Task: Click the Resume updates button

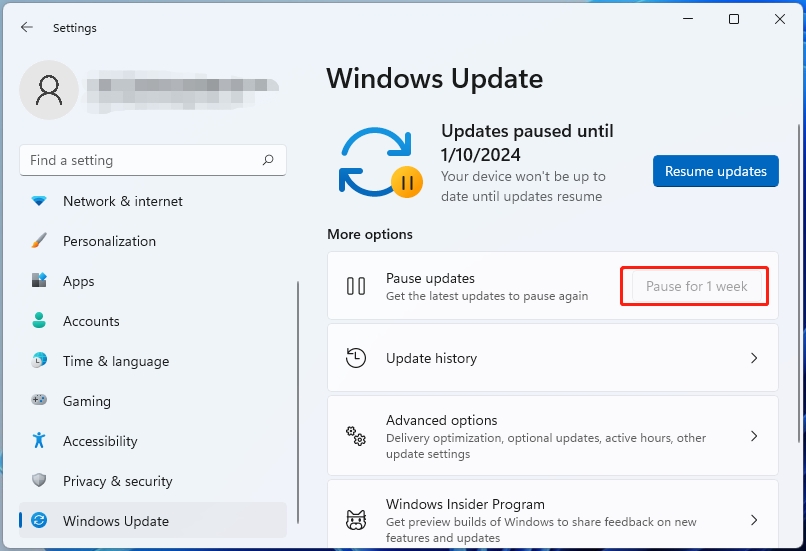Action: (716, 171)
